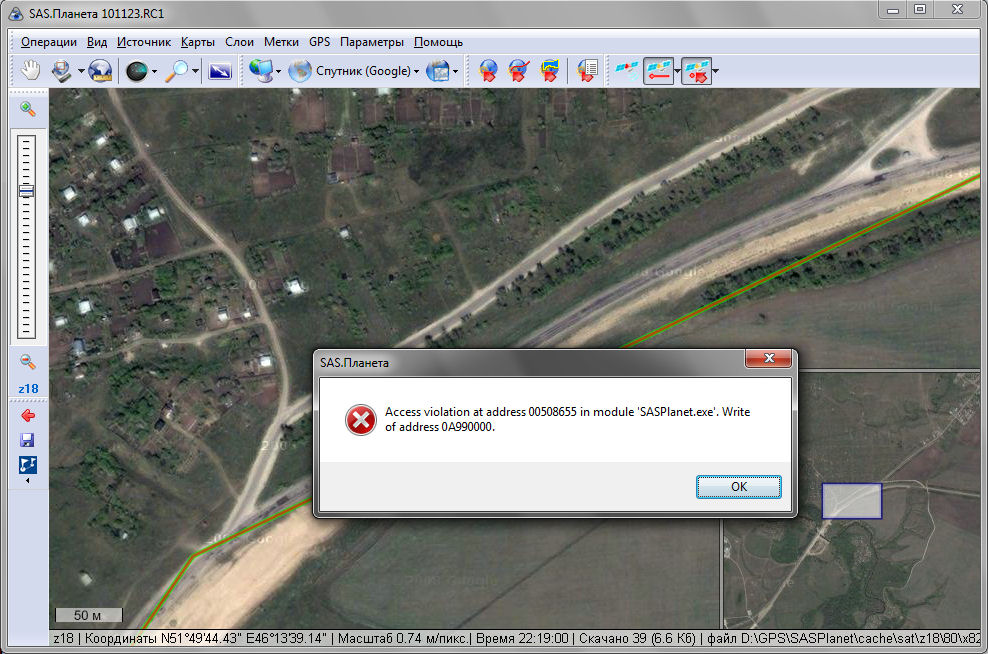This screenshot has height=654, width=988.
Task: Click the magnifier search tool icon
Action: click(x=176, y=70)
